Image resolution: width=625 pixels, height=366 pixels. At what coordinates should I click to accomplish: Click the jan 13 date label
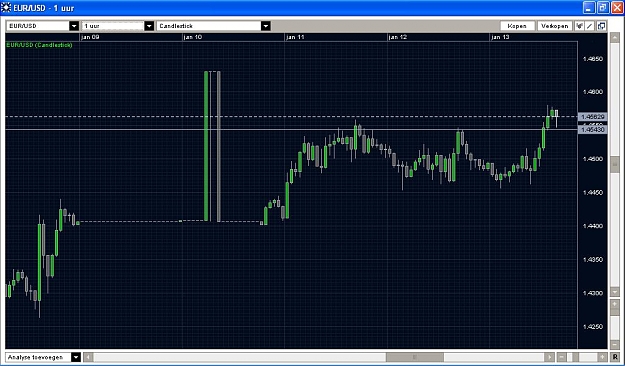pyautogui.click(x=500, y=37)
